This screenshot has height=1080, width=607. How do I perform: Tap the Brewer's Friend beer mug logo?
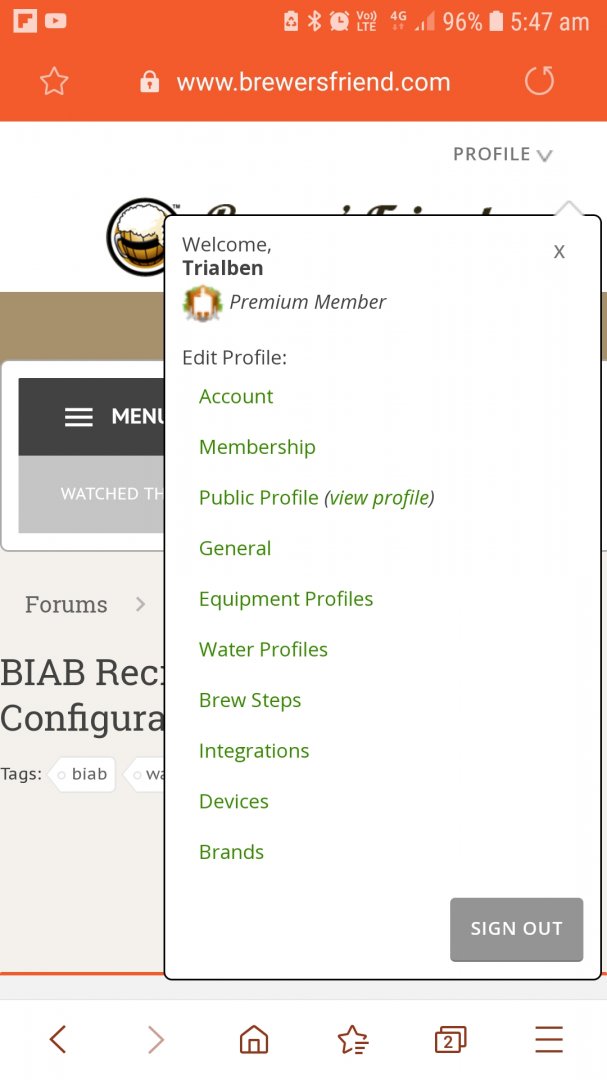(139, 237)
